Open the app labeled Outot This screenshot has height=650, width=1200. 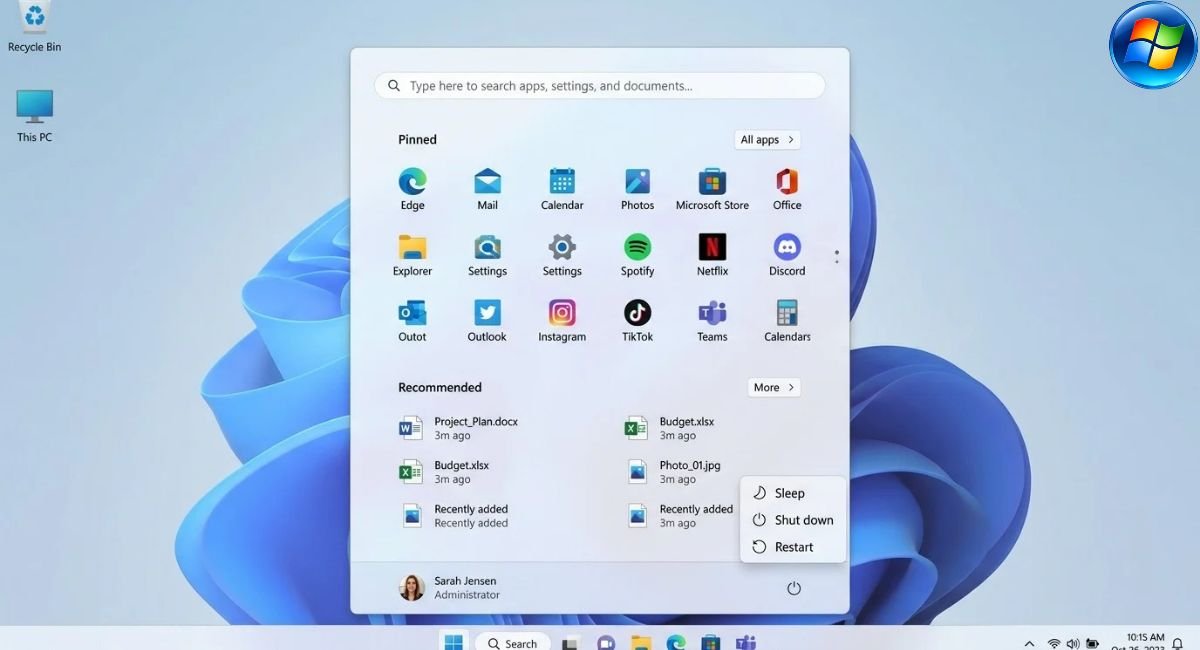coord(412,321)
